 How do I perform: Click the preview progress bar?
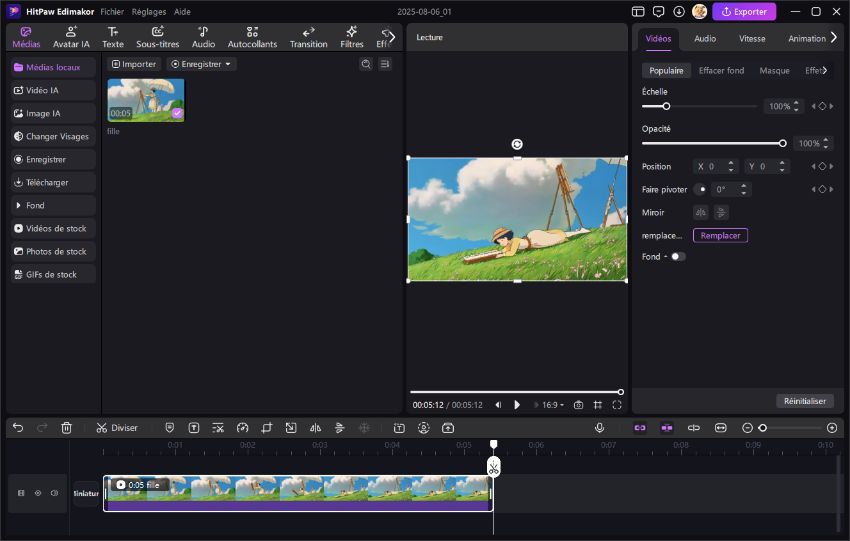point(517,392)
